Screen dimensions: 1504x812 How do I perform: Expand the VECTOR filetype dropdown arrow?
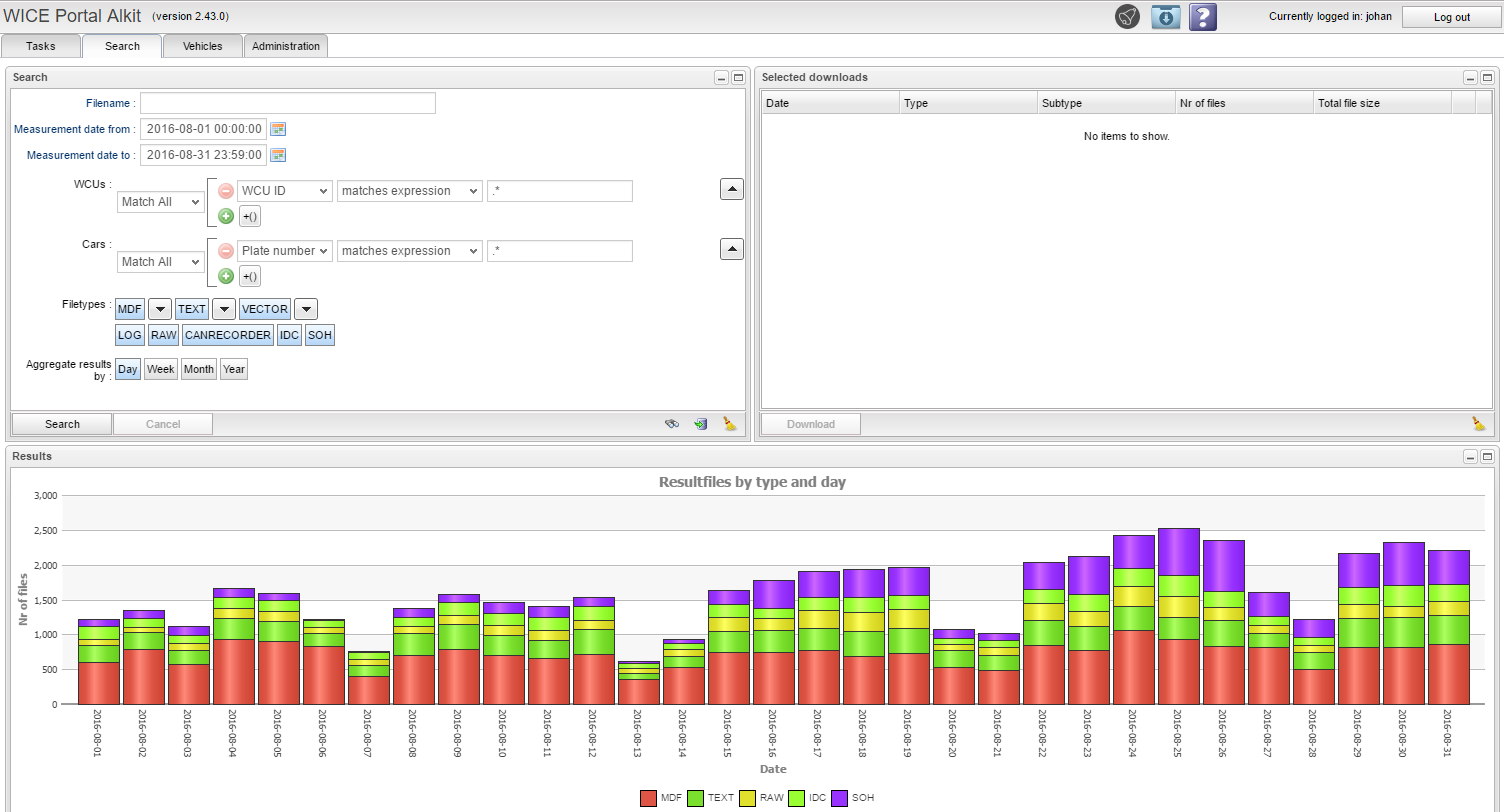pyautogui.click(x=306, y=310)
